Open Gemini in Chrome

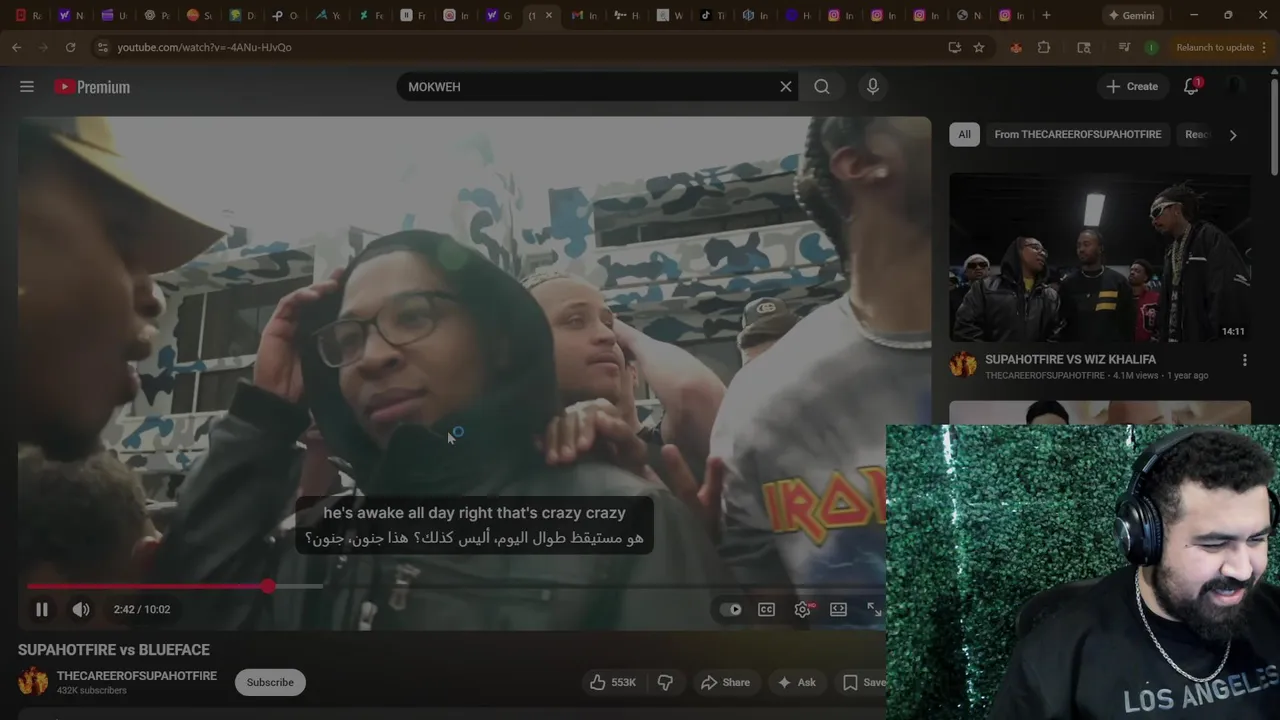pos(1131,15)
